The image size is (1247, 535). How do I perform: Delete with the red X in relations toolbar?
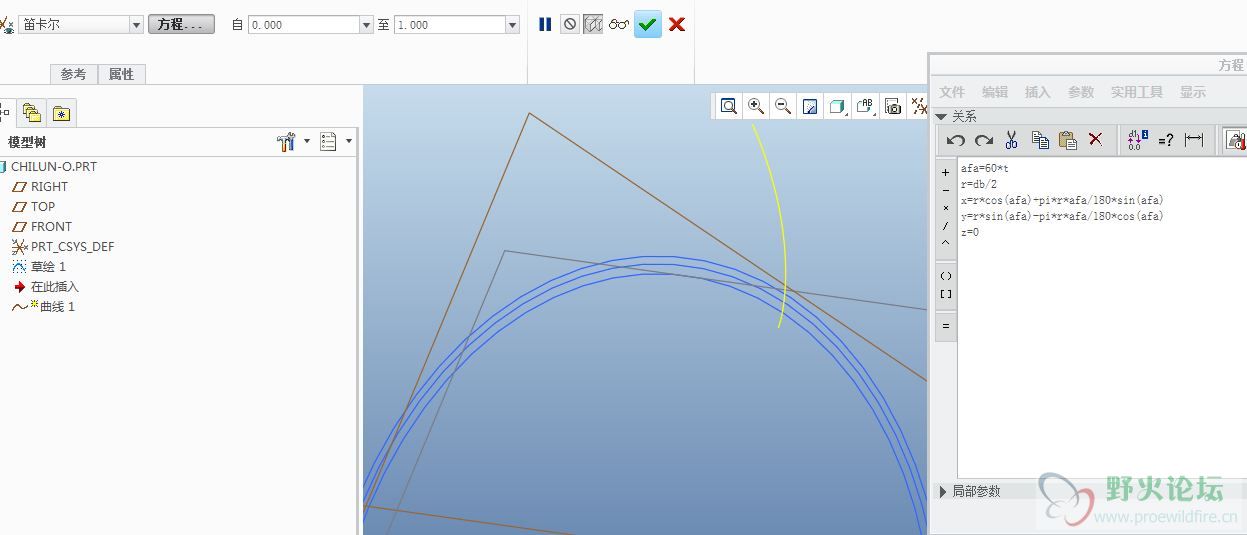[1095, 140]
